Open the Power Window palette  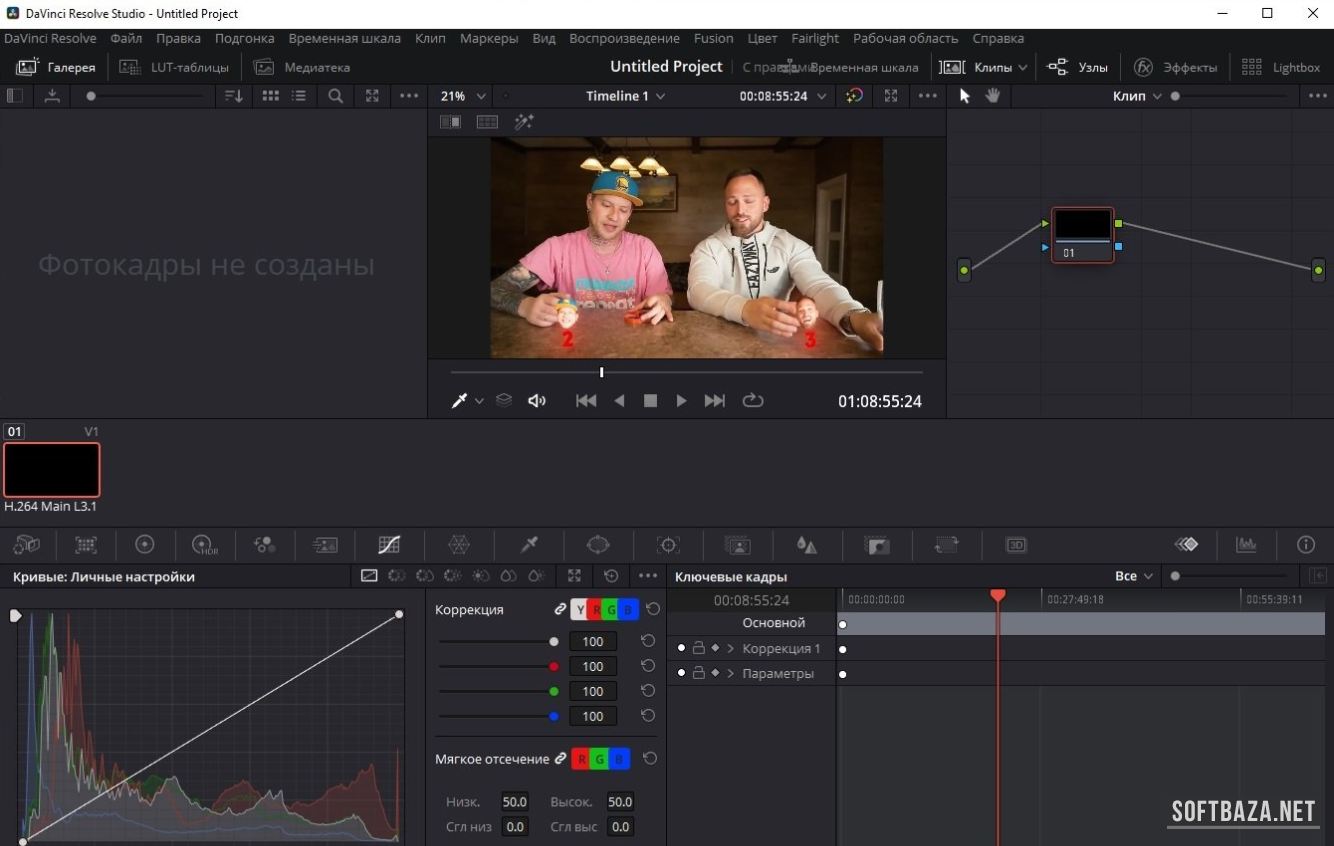click(x=598, y=545)
